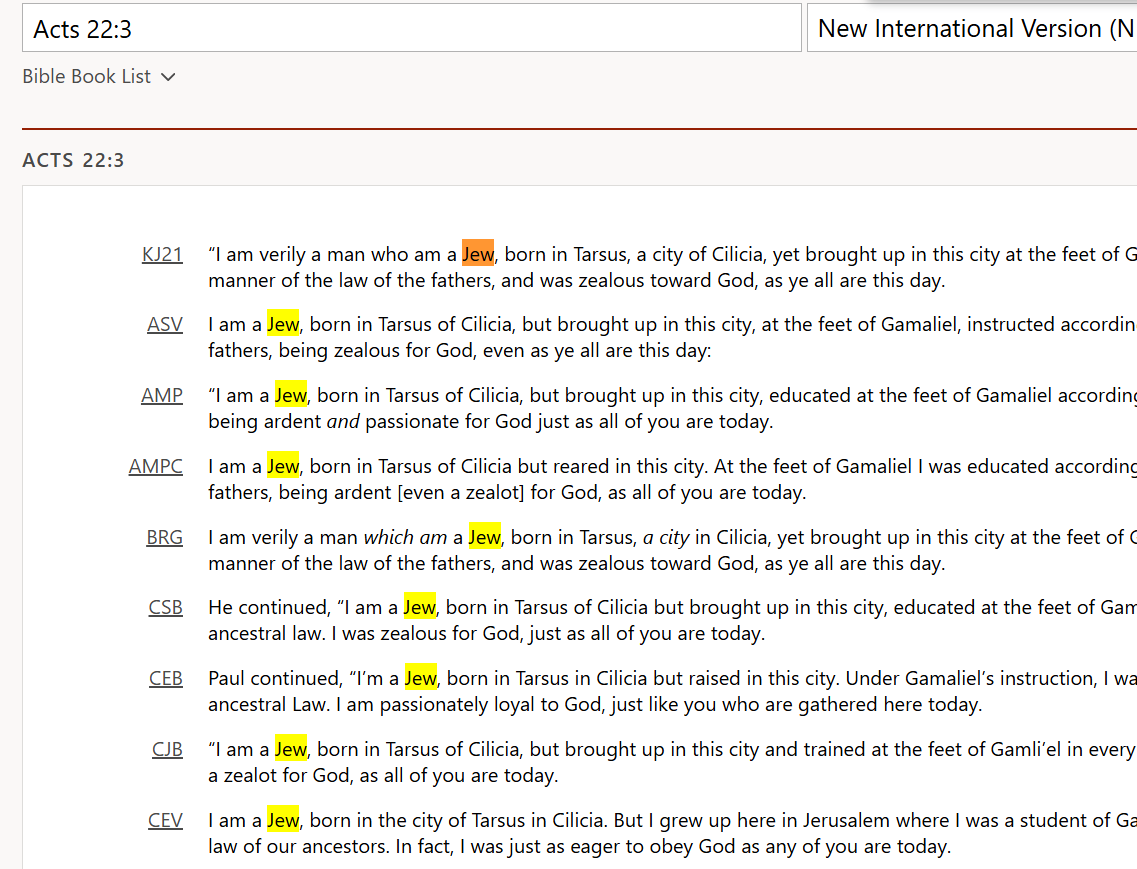Open the BRG translation link
Image resolution: width=1137 pixels, height=869 pixels.
coord(165,538)
